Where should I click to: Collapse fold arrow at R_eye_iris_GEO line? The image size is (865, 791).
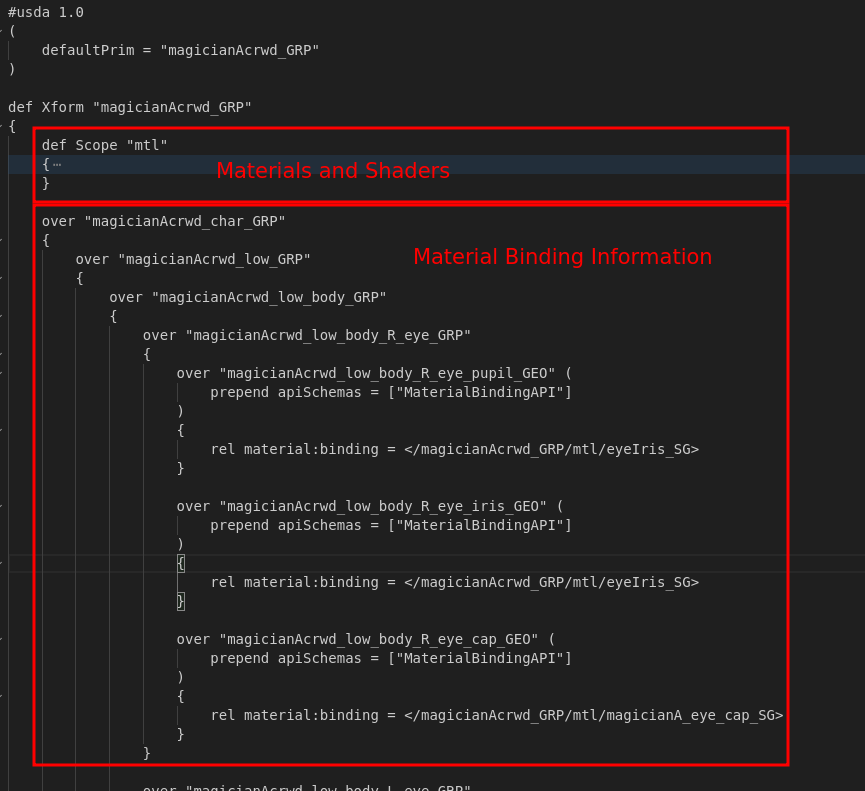pyautogui.click(x=2, y=506)
